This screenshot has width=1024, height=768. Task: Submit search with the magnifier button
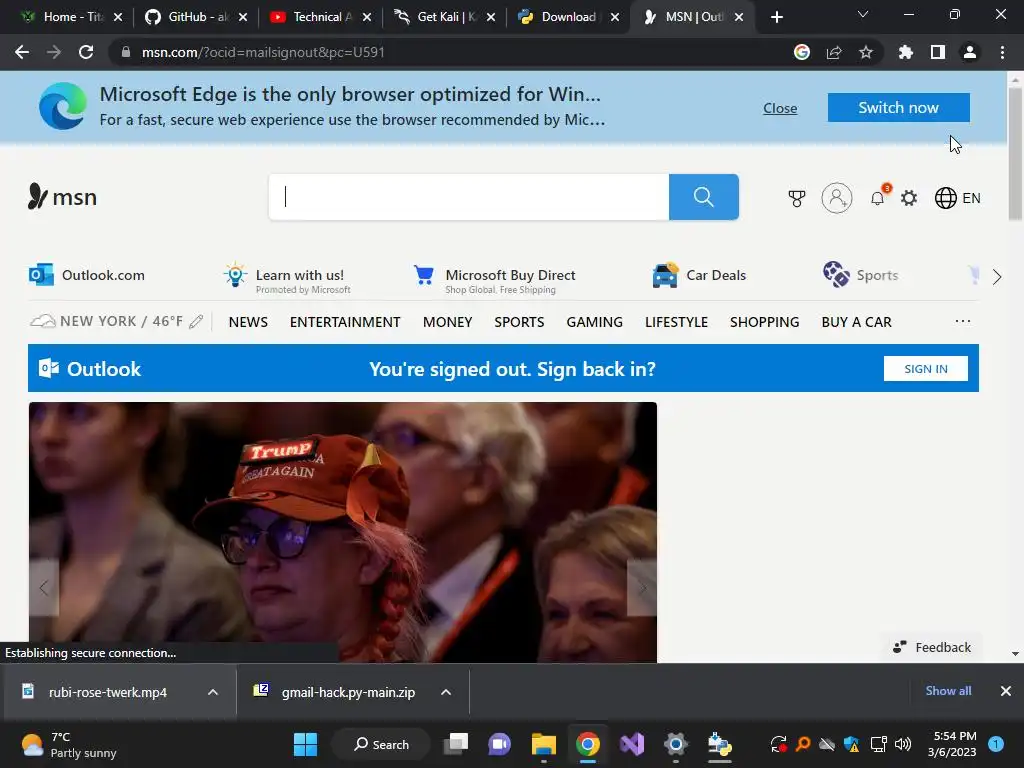pyautogui.click(x=703, y=197)
